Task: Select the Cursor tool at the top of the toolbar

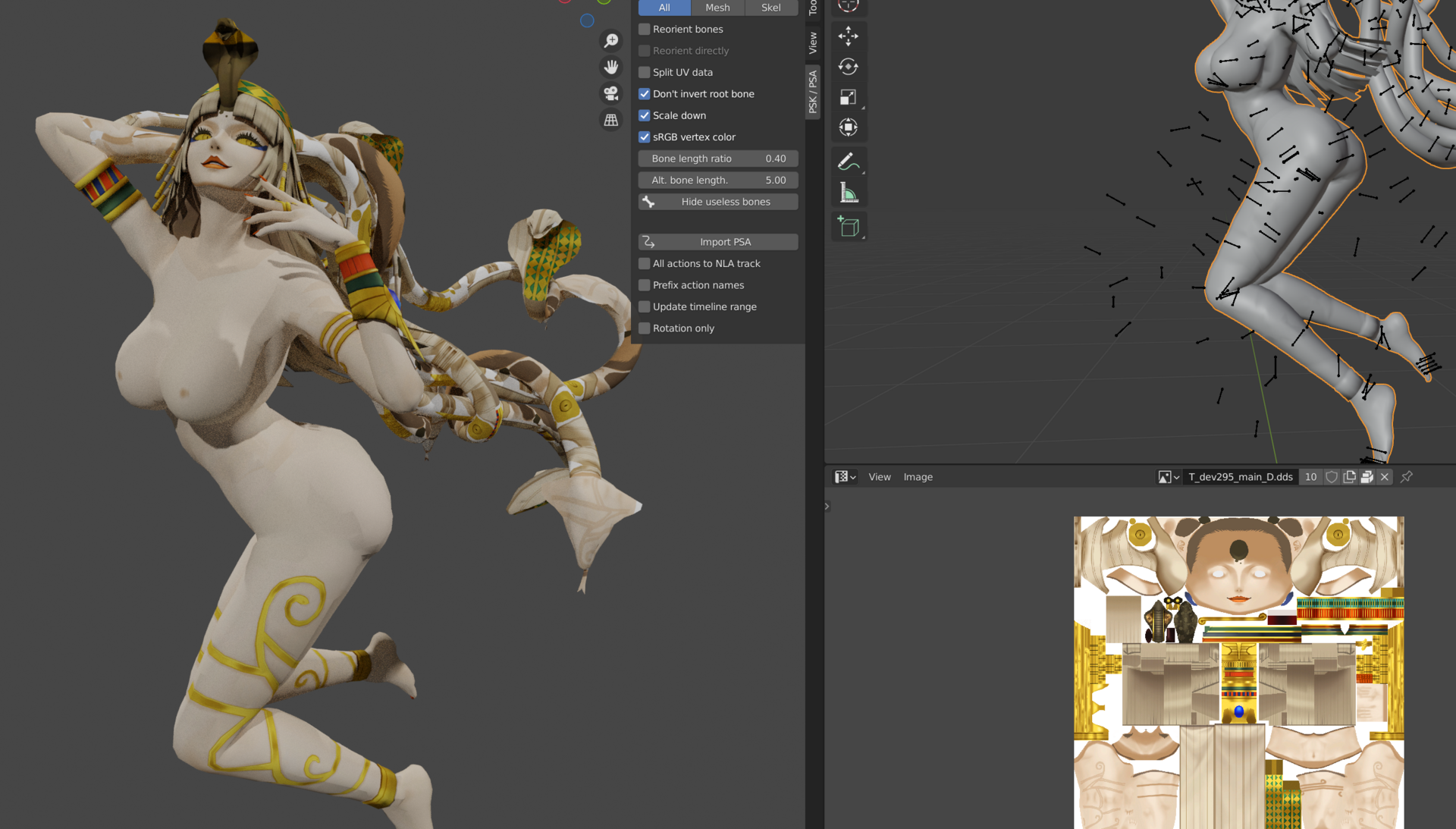Action: (x=849, y=6)
